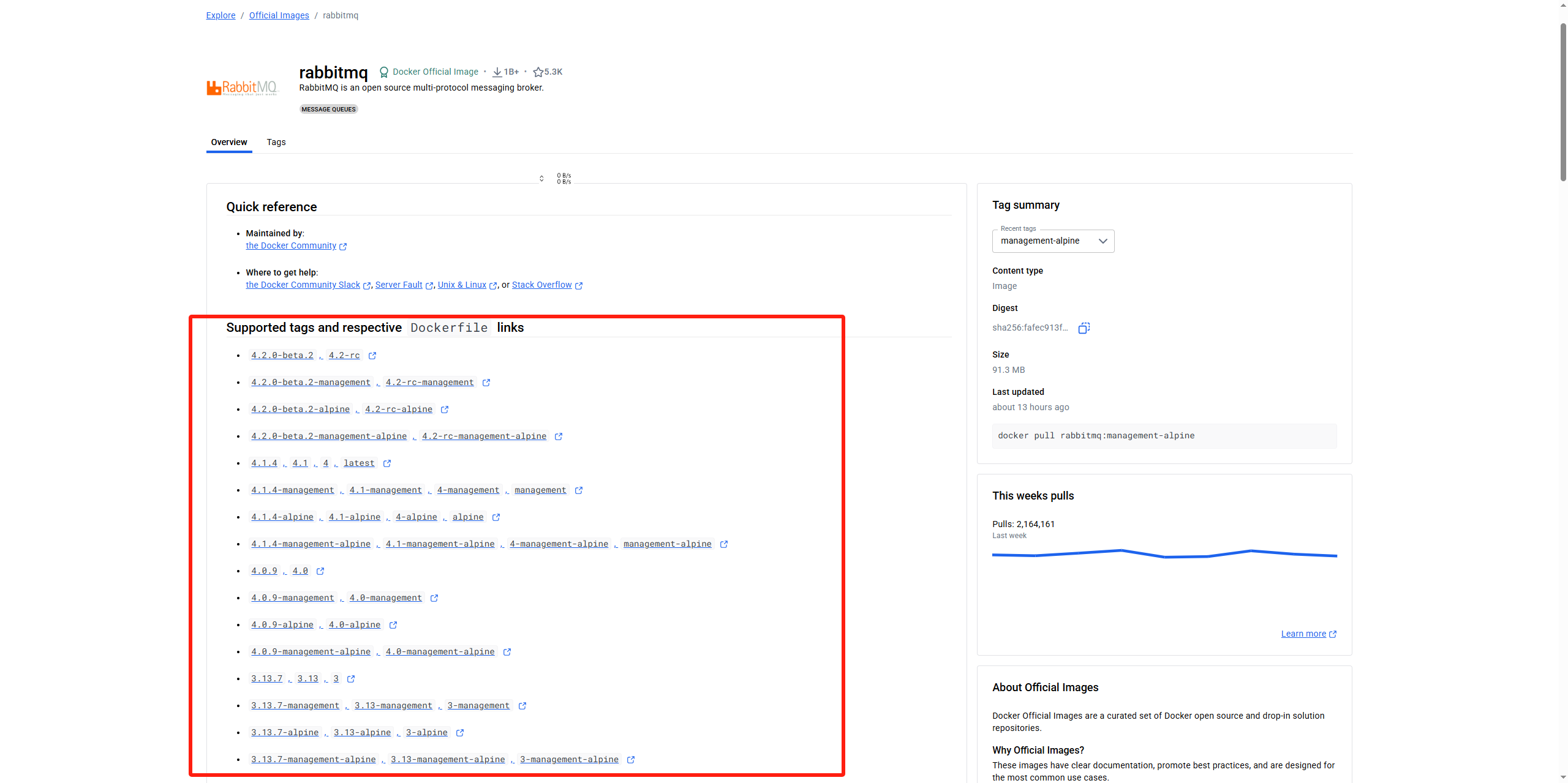Open the 4.0.9 tag link
This screenshot has height=783, width=1568.
(264, 571)
